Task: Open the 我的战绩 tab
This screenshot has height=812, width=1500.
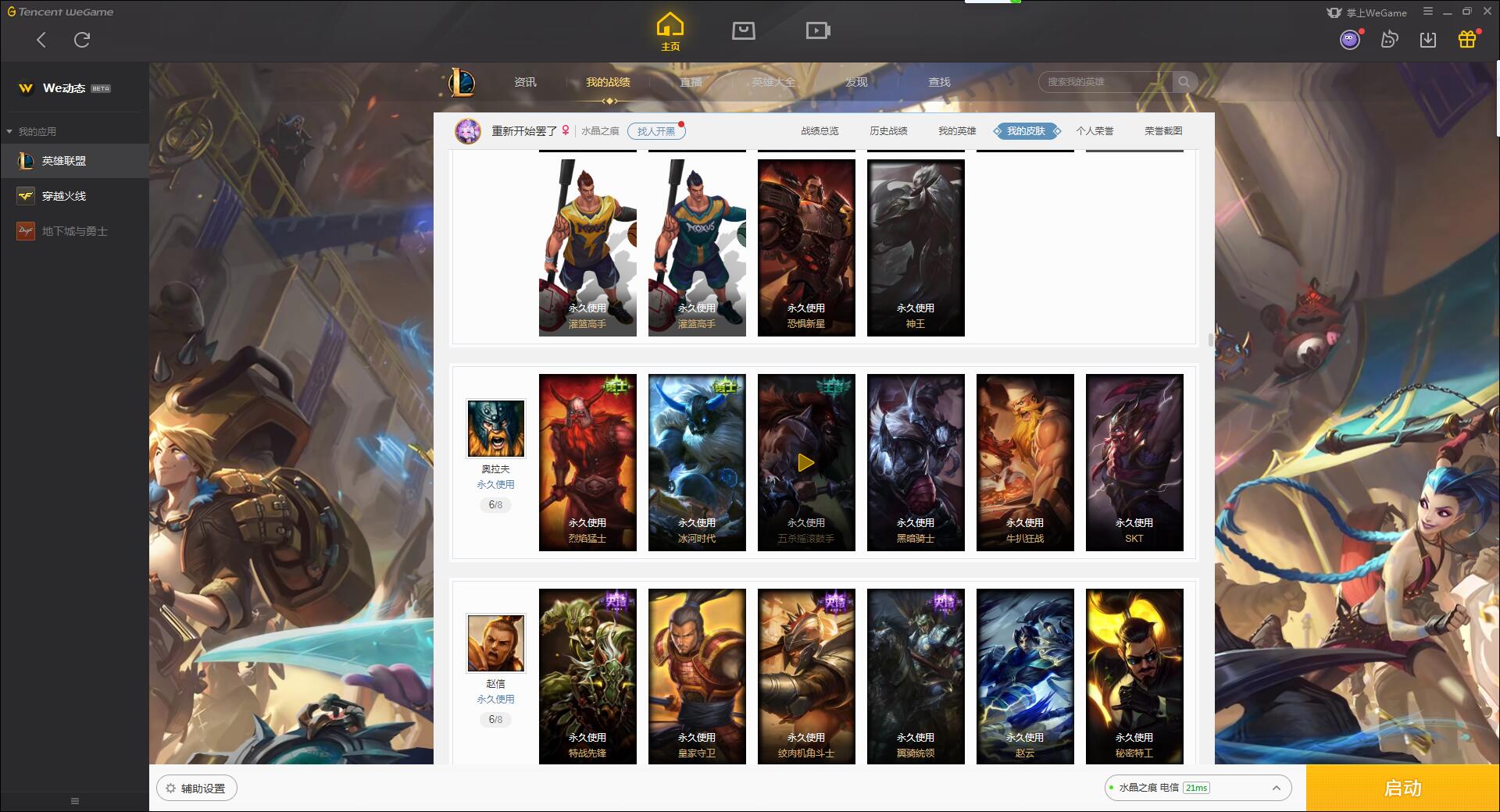Action: tap(608, 82)
